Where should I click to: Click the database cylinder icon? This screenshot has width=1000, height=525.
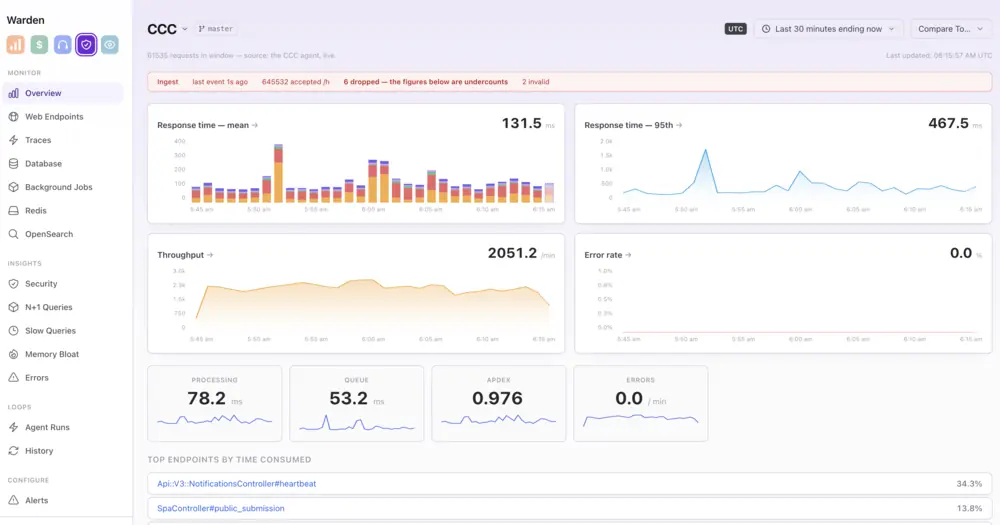point(13,164)
